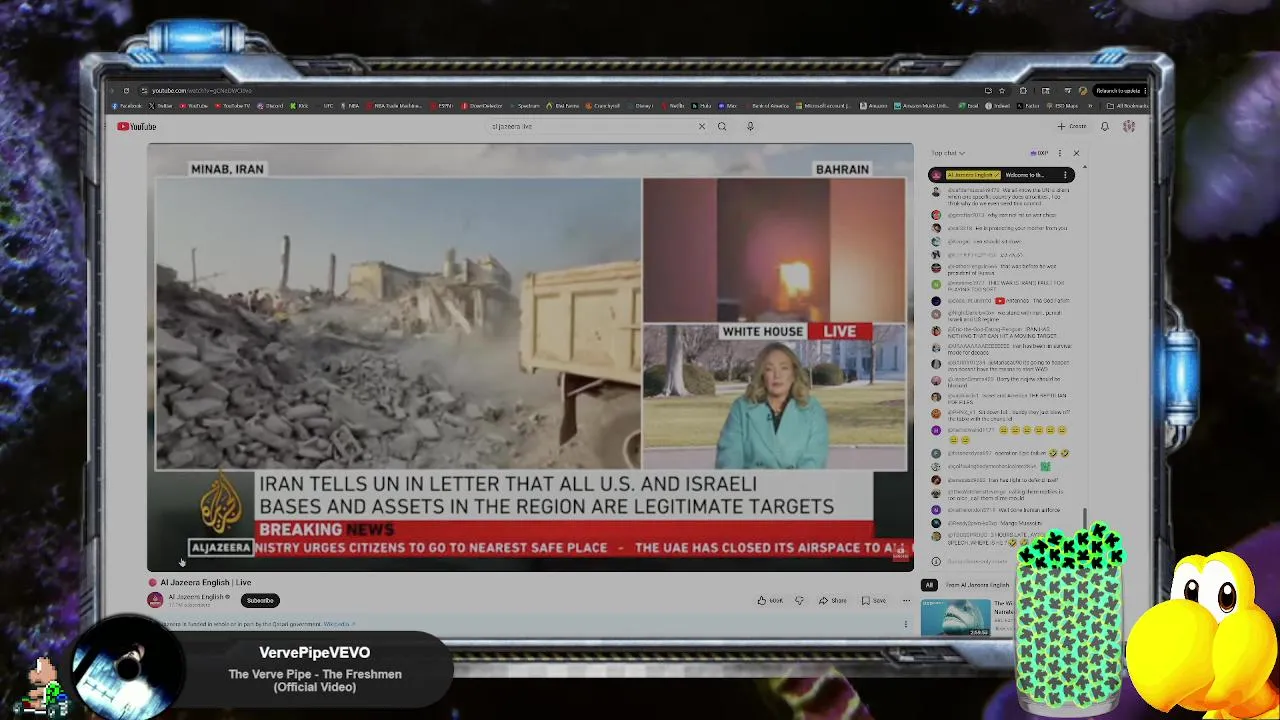Click the Al Jazeera live video player
1280x720 pixels.
point(530,357)
